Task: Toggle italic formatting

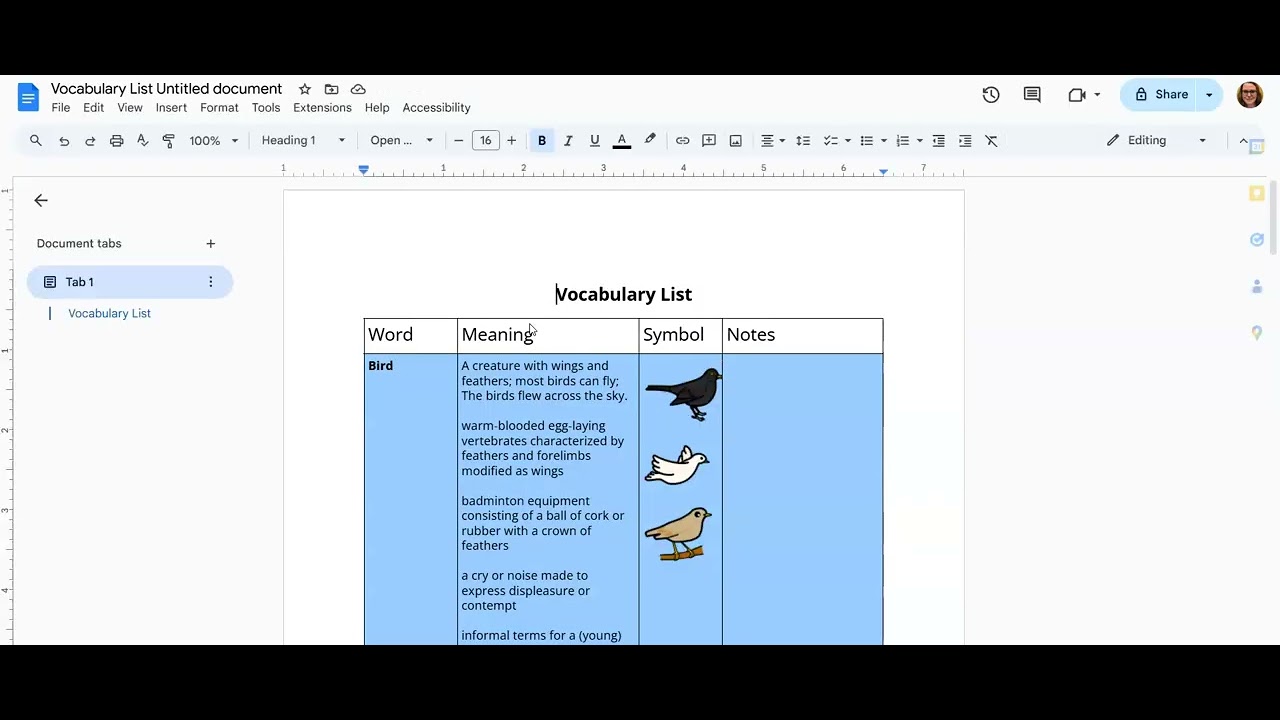Action: pyautogui.click(x=568, y=141)
